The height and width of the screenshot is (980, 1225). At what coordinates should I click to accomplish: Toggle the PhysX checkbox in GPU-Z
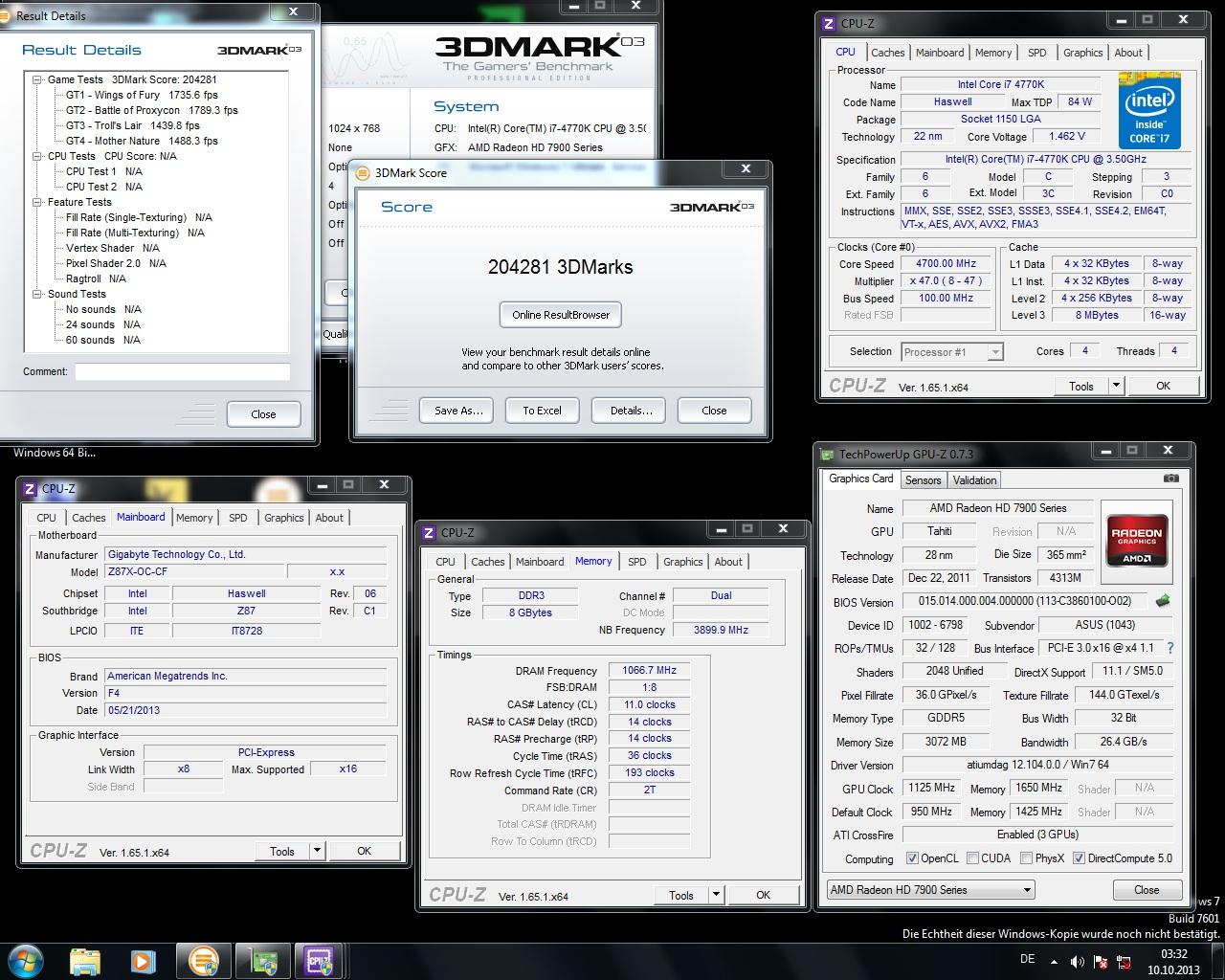(x=1026, y=858)
